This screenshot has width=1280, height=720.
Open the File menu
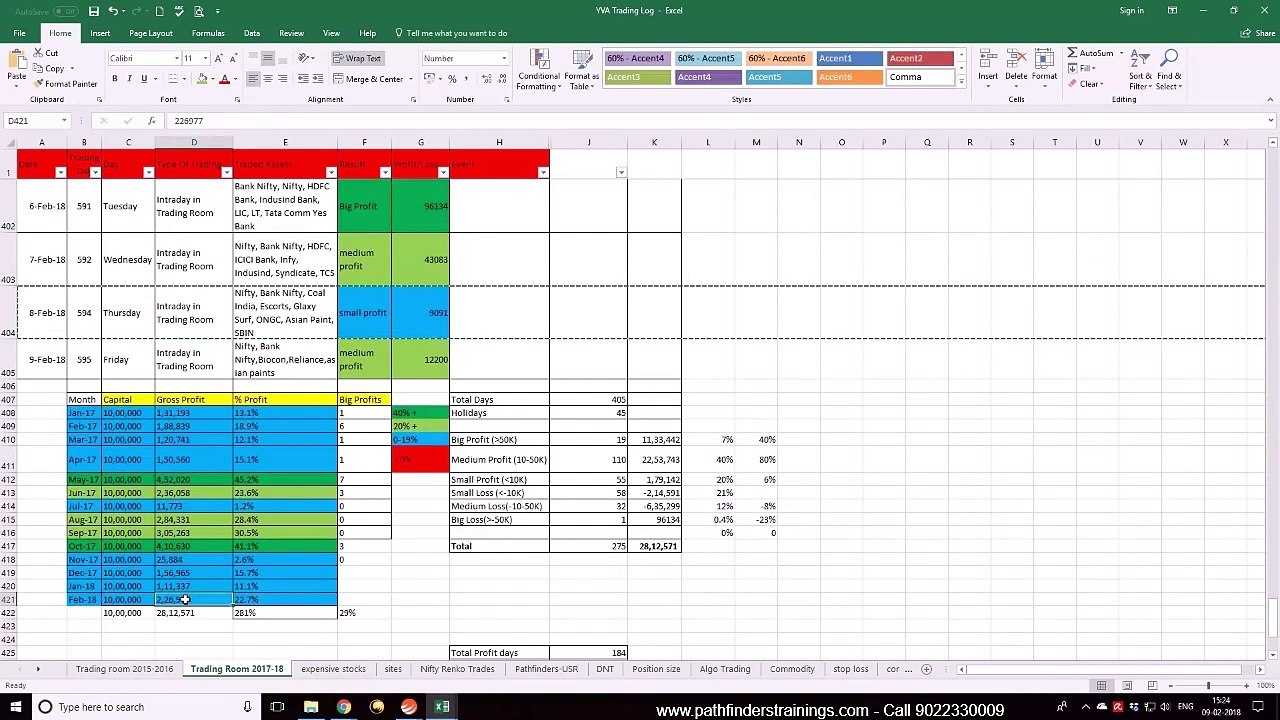pyautogui.click(x=19, y=33)
